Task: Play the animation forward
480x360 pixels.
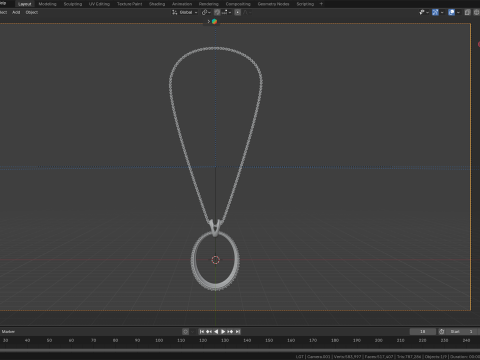Action: (x=223, y=331)
